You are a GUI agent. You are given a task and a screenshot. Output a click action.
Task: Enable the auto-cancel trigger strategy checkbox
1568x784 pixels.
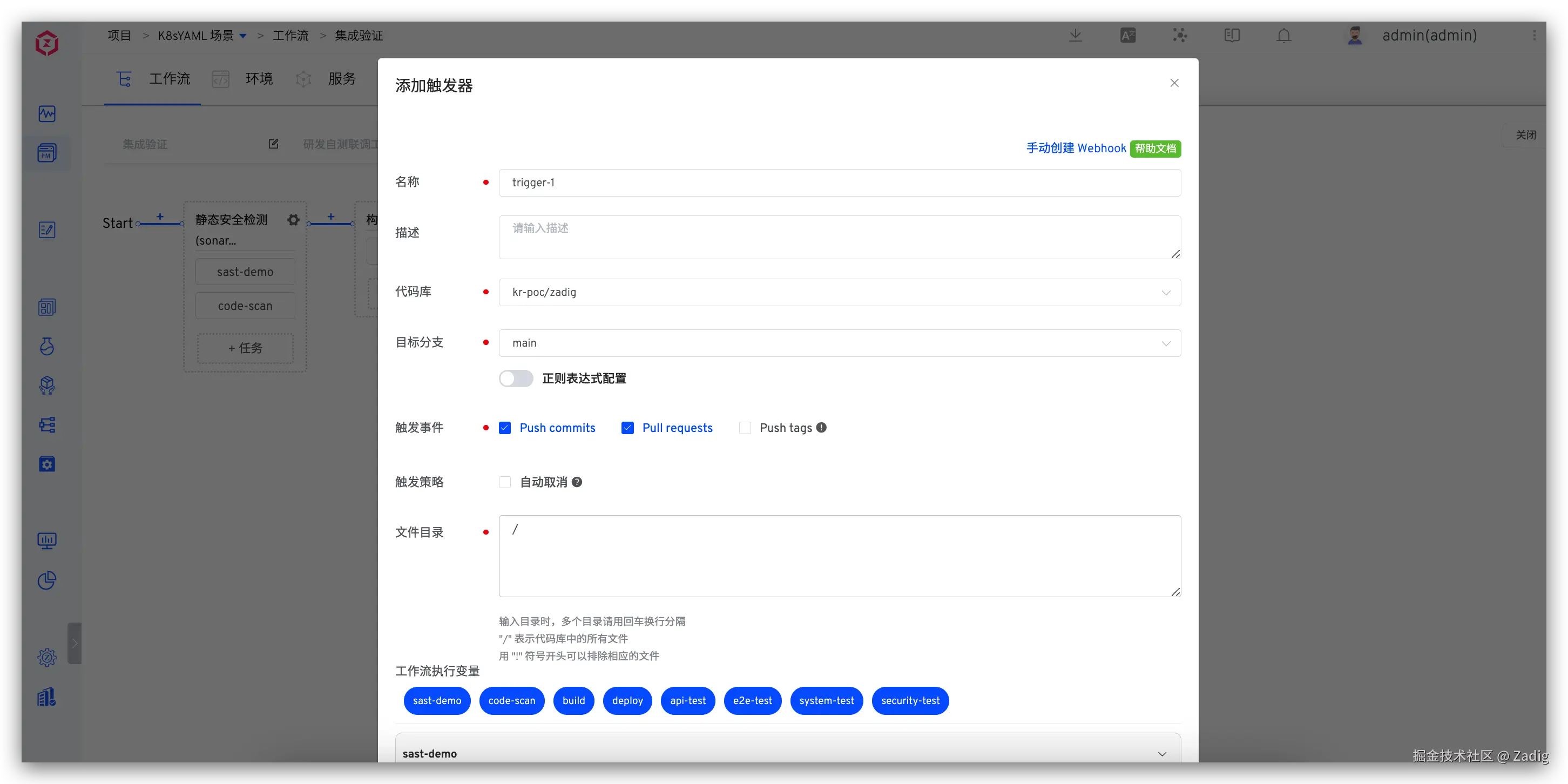click(x=505, y=482)
